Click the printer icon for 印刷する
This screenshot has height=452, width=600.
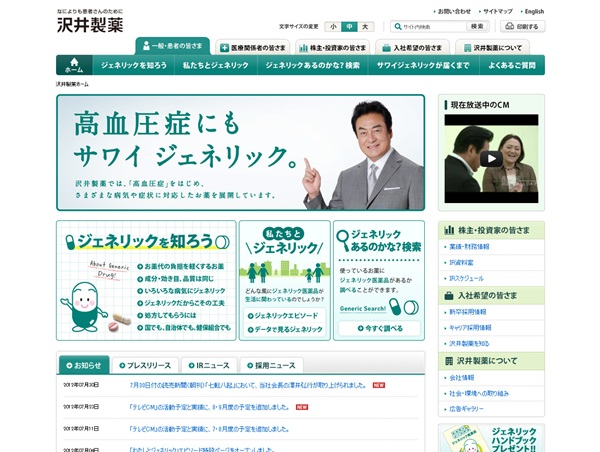coord(509,26)
